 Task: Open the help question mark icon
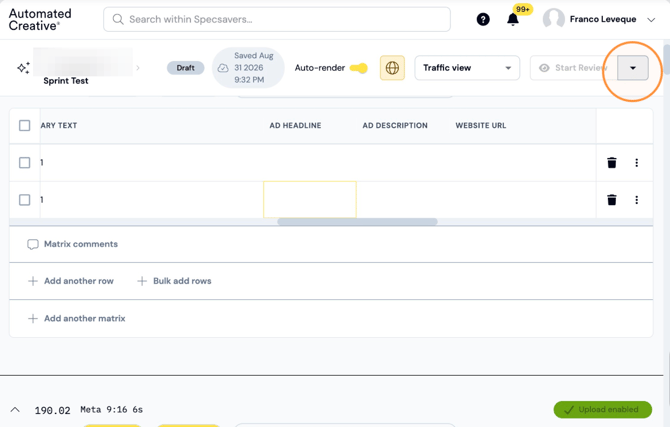[x=483, y=19]
